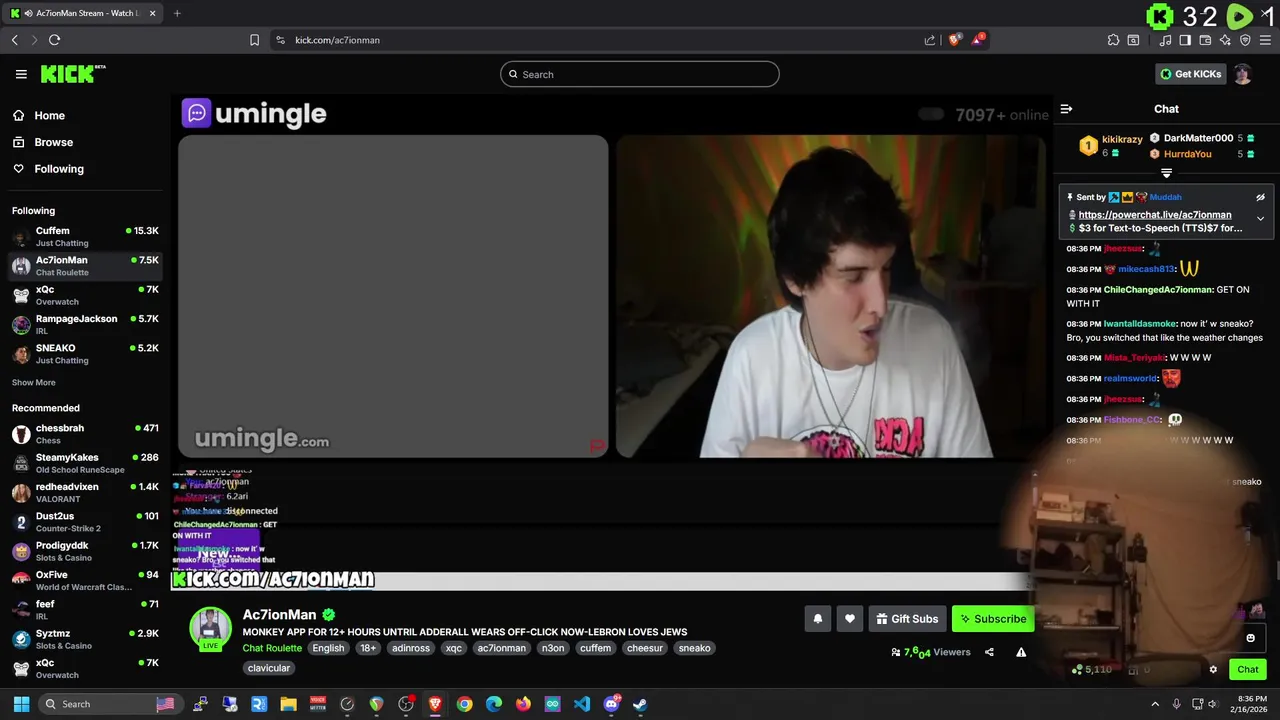Open the user profile avatar menu
The width and height of the screenshot is (1280, 720).
pos(1243,74)
